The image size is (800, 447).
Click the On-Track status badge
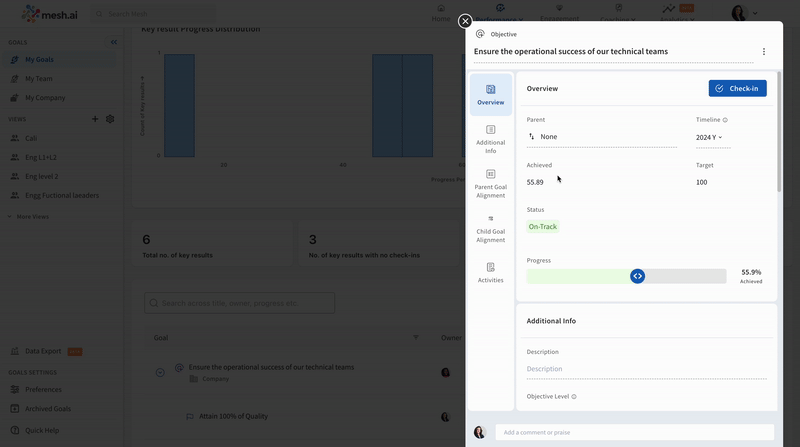pos(542,227)
